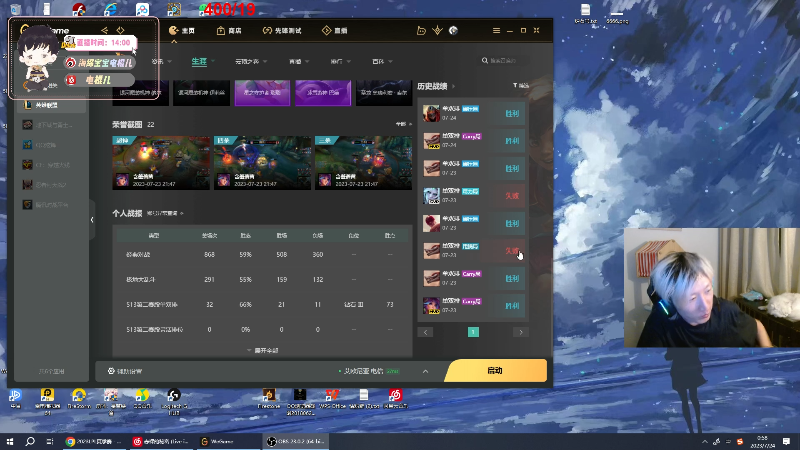Open the WeGame hamburger menu
This screenshot has height=450, width=800.
[496, 31]
